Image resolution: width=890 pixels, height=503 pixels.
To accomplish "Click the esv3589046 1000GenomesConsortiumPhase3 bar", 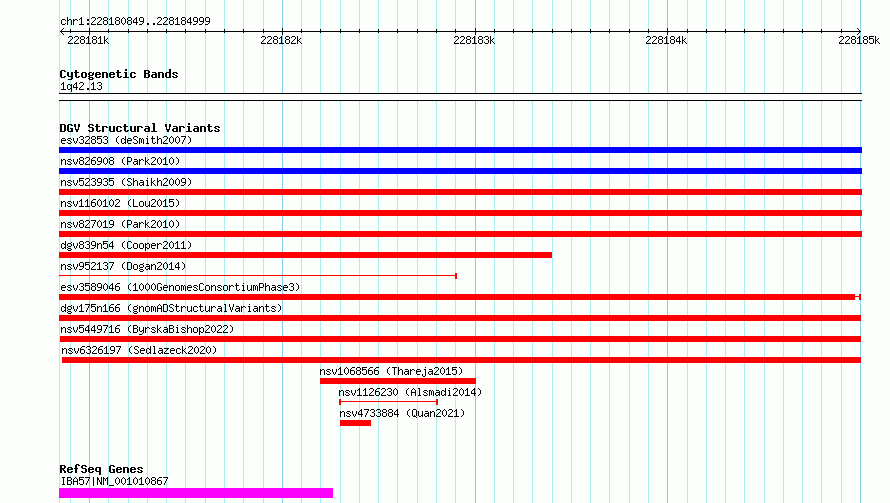I will (x=460, y=297).
